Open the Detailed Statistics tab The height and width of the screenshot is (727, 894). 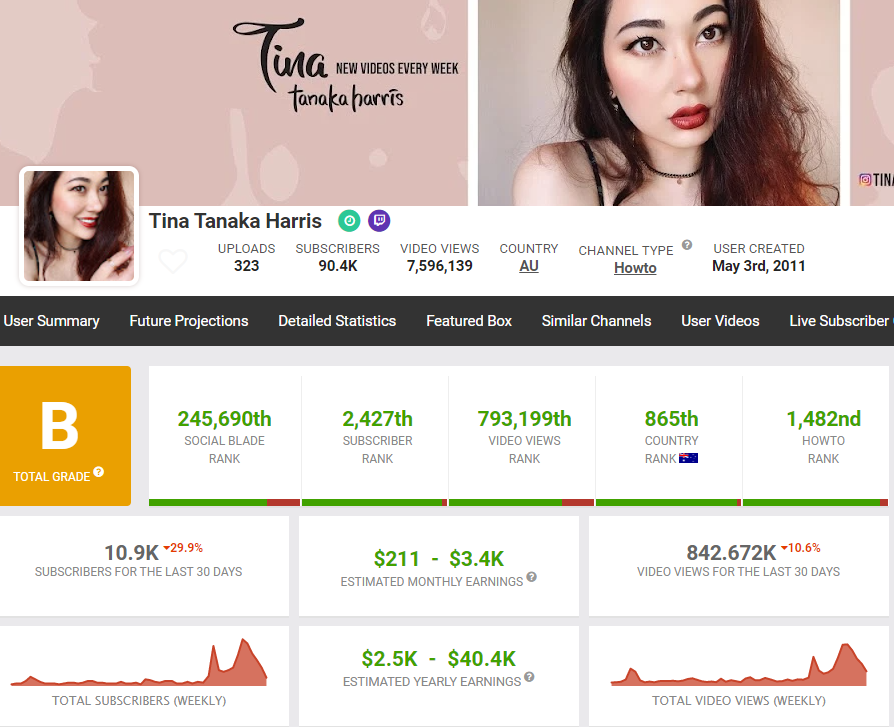(337, 321)
